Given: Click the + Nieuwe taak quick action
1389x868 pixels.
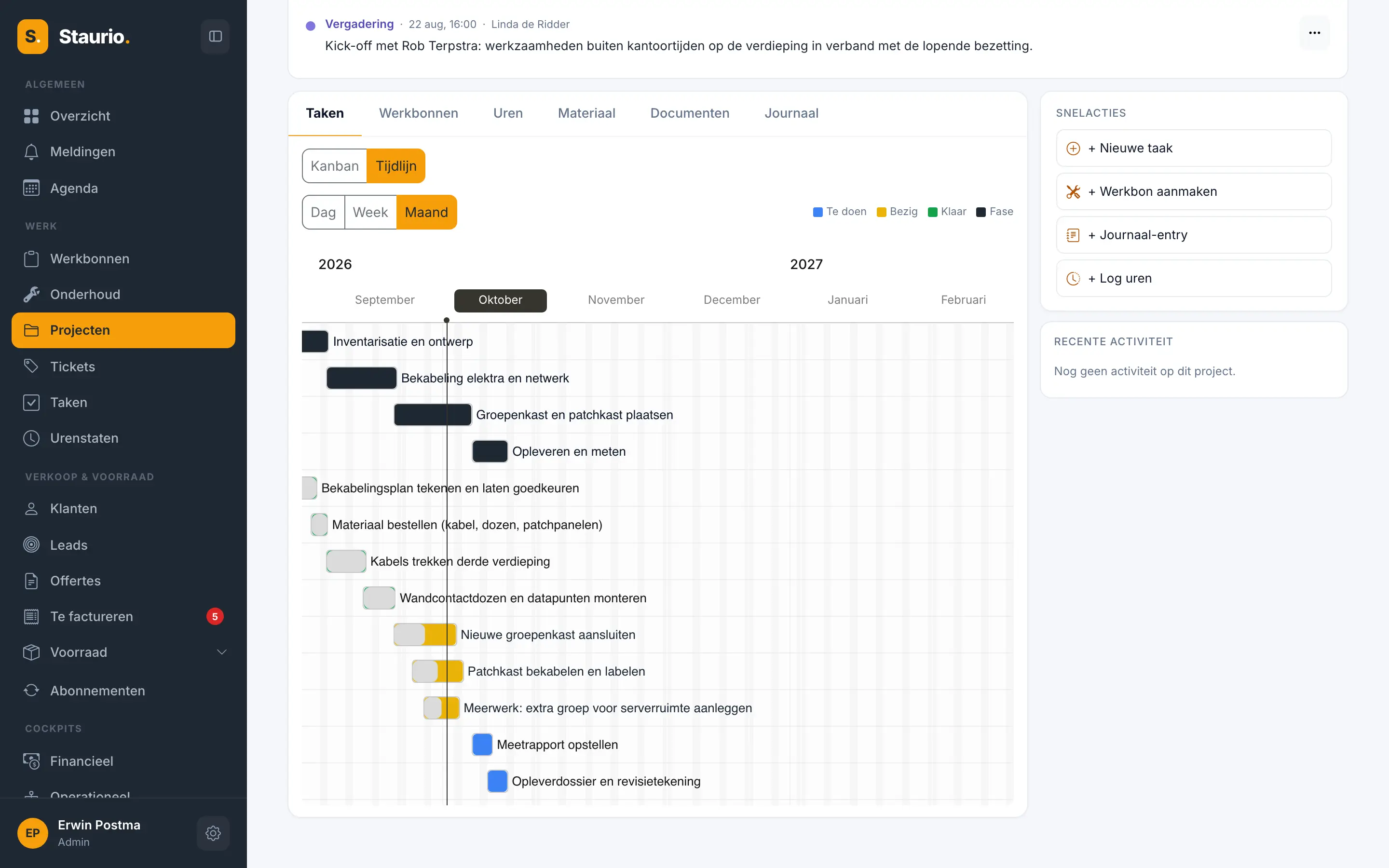Looking at the screenshot, I should pyautogui.click(x=1194, y=148).
